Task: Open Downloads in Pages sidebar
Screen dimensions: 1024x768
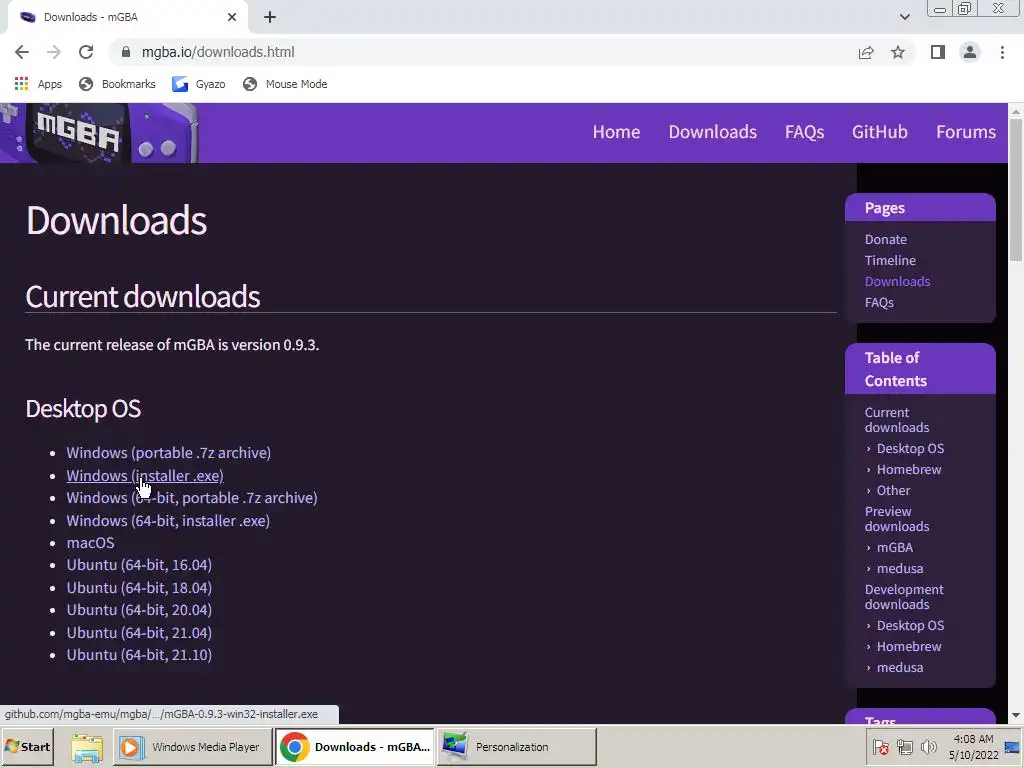Action: (x=897, y=281)
